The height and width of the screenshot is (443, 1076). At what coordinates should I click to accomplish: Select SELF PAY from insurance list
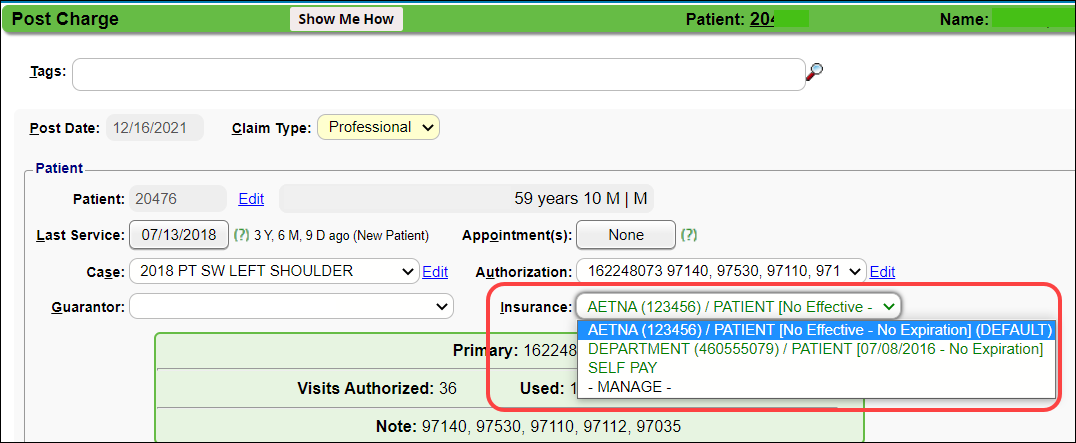pos(623,368)
